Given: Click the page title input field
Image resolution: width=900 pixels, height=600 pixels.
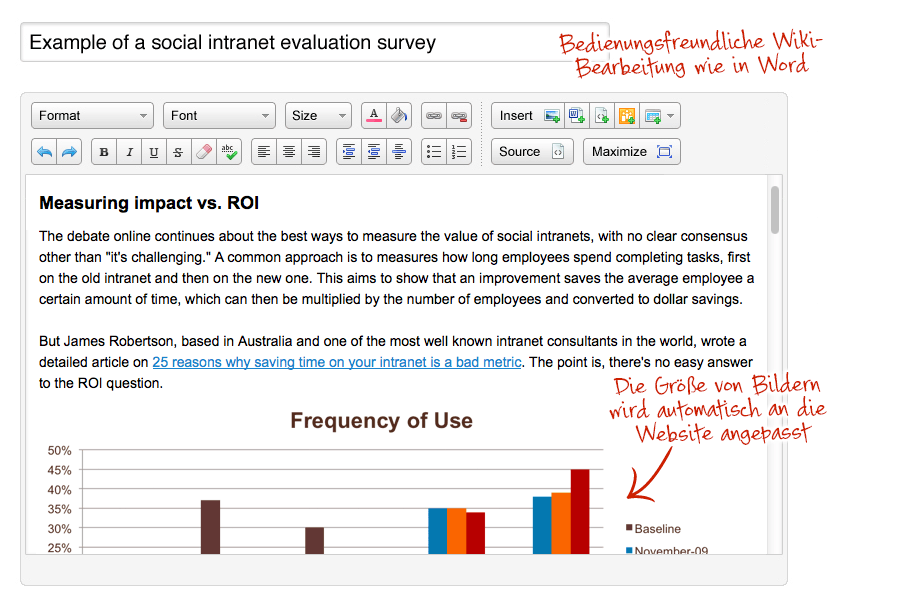Looking at the screenshot, I should tap(300, 43).
